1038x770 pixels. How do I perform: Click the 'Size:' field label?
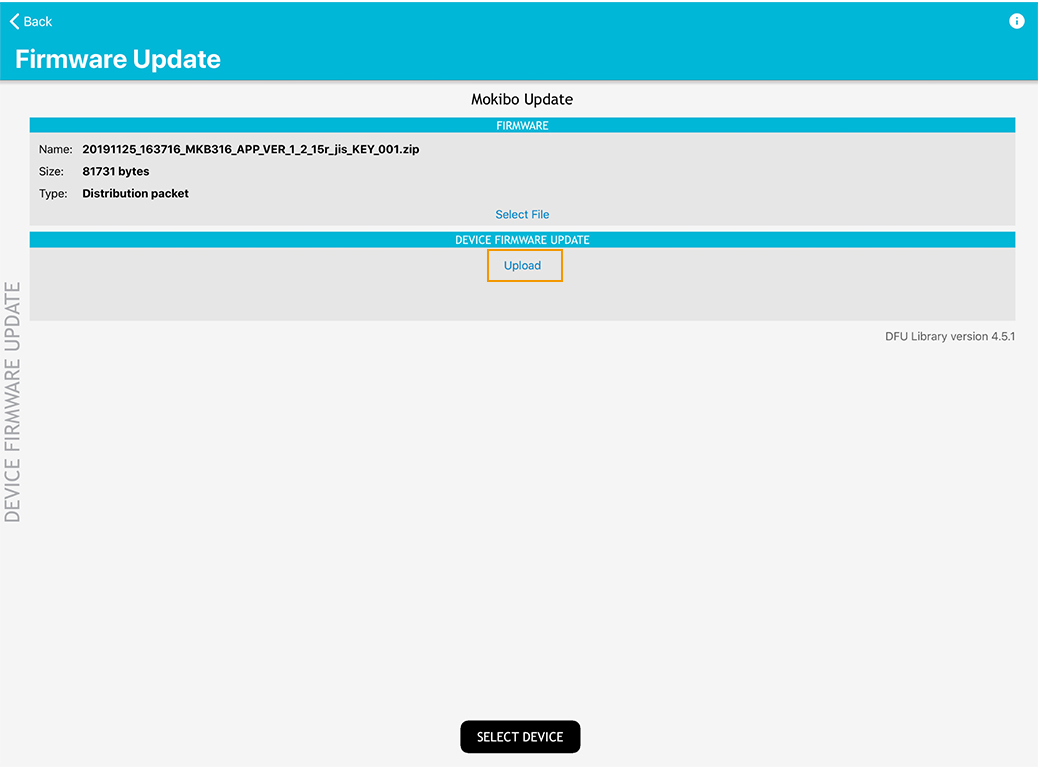(51, 171)
